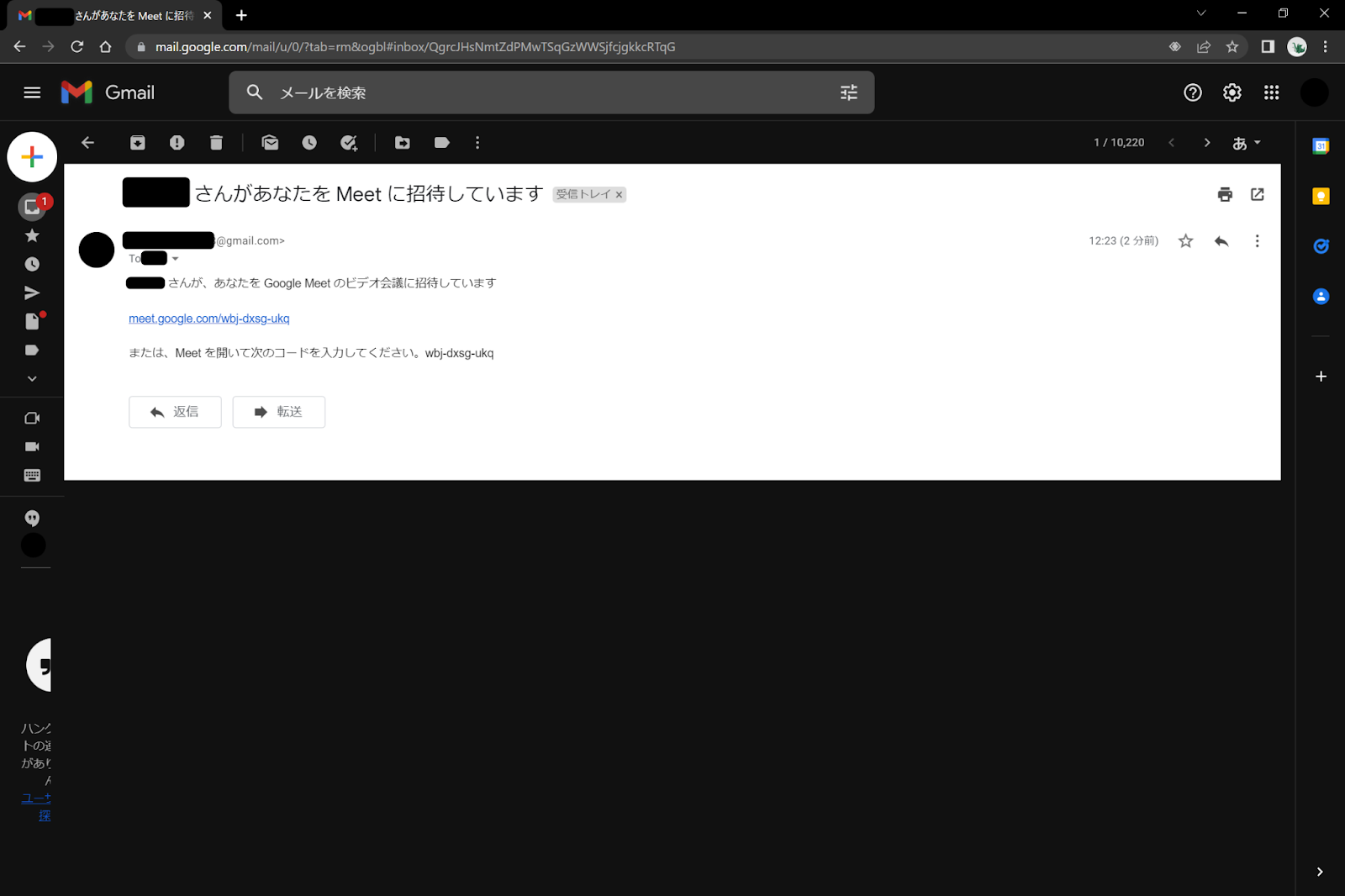Screen dimensions: 1345x896
Task: Remove the 受信トレイ label with x
Action: (x=619, y=195)
